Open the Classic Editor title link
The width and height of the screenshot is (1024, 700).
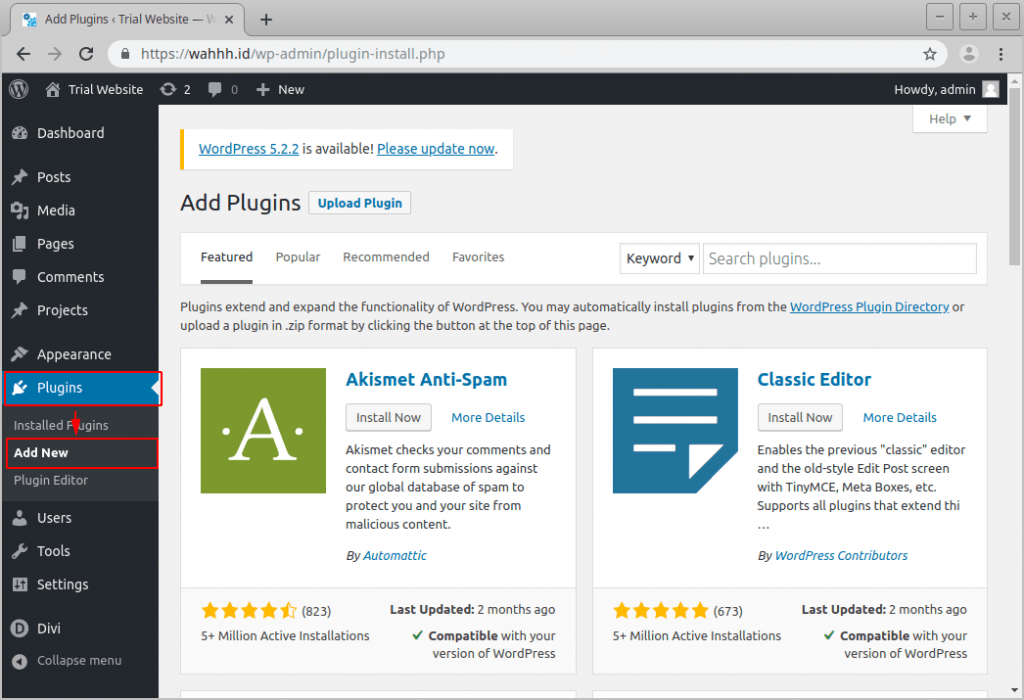(814, 379)
